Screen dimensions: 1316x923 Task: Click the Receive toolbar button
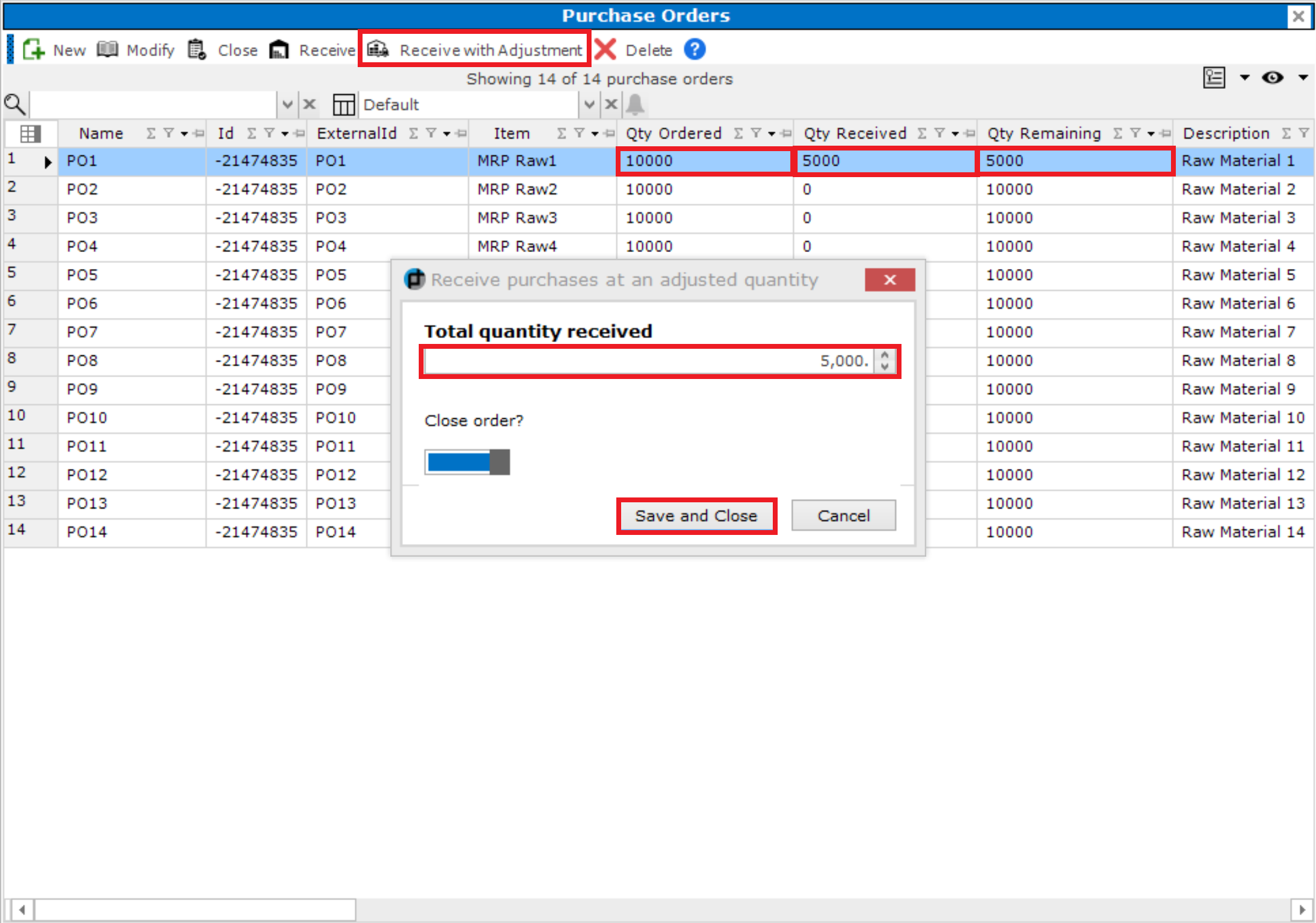pyautogui.click(x=312, y=50)
